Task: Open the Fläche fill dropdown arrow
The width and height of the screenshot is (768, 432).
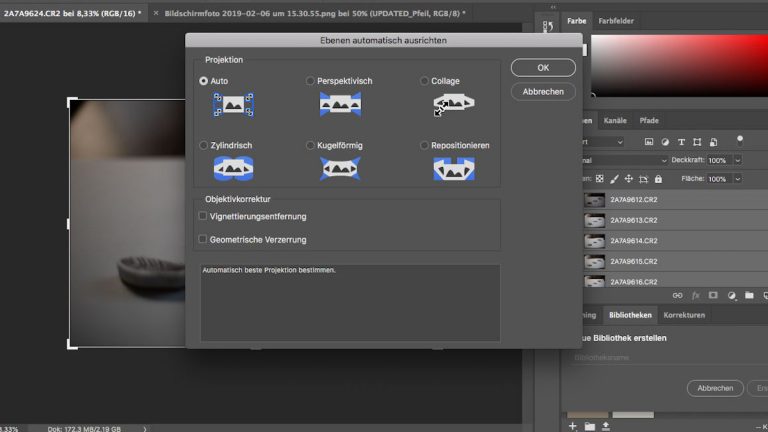Action: tap(738, 179)
